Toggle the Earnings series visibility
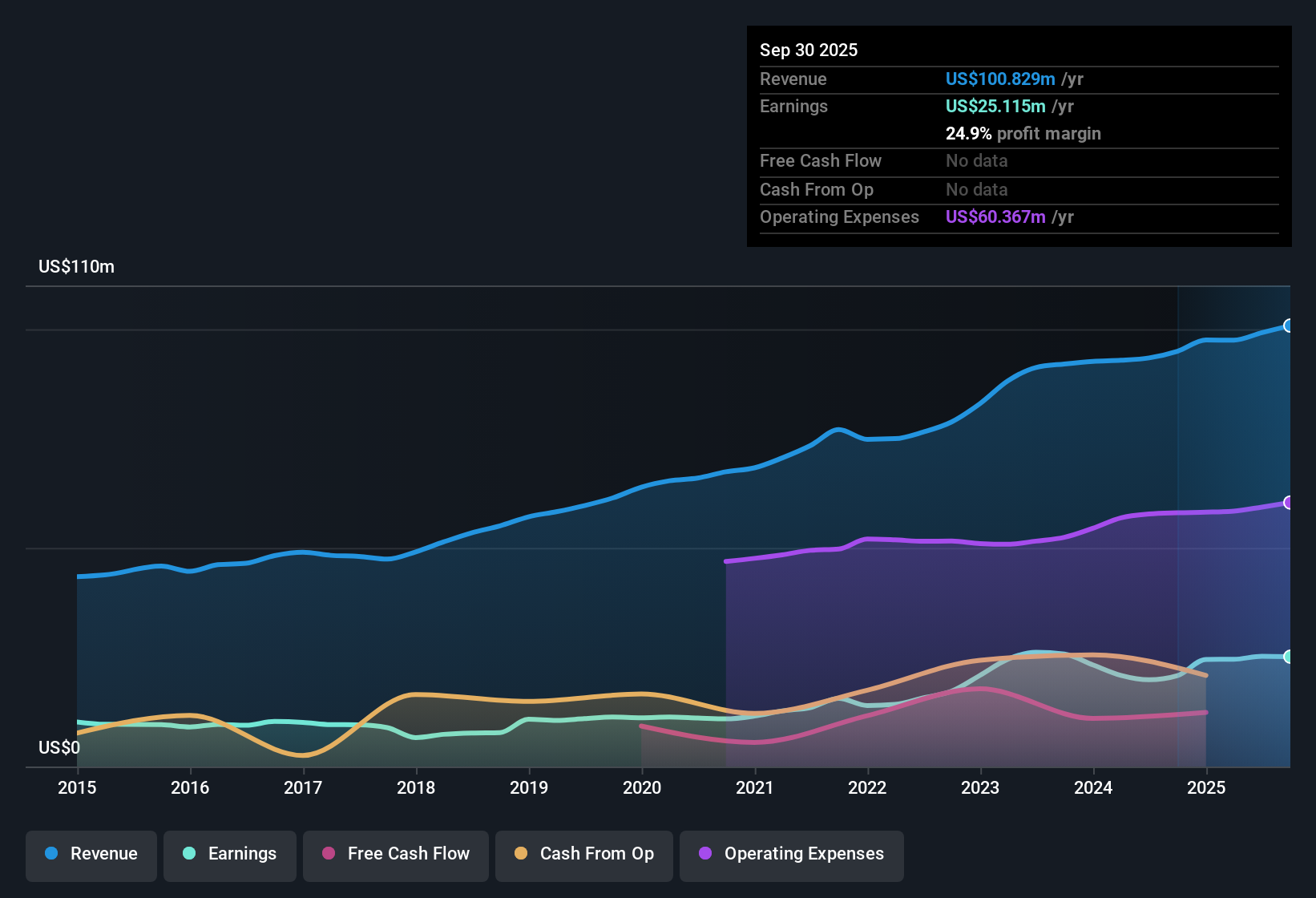The image size is (1316, 898). coord(230,854)
